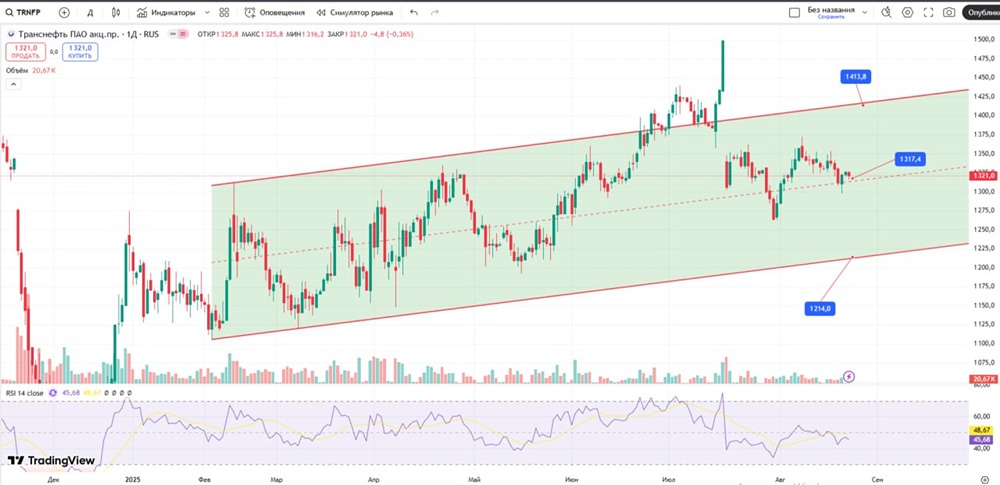Open the Симулятор рынка replay tool

(x=355, y=12)
